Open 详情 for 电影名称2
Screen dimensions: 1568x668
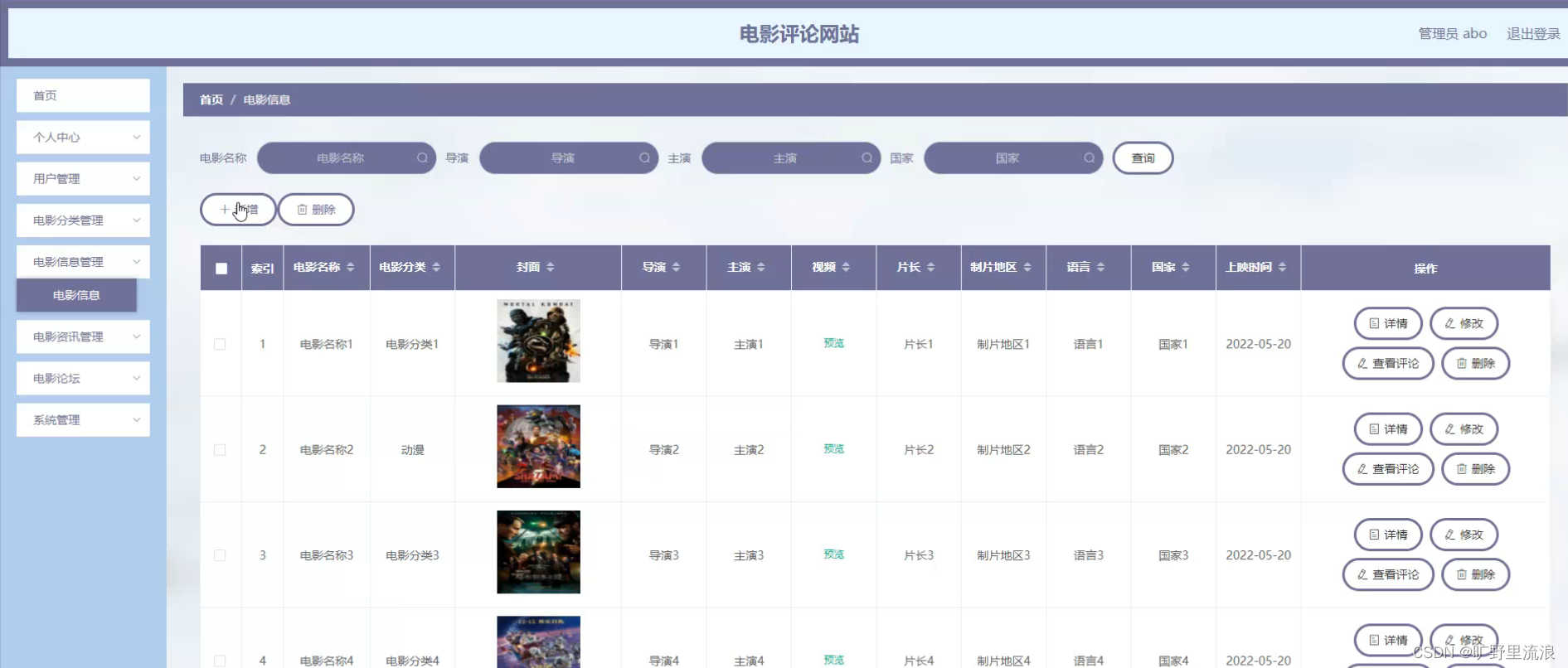point(1388,429)
